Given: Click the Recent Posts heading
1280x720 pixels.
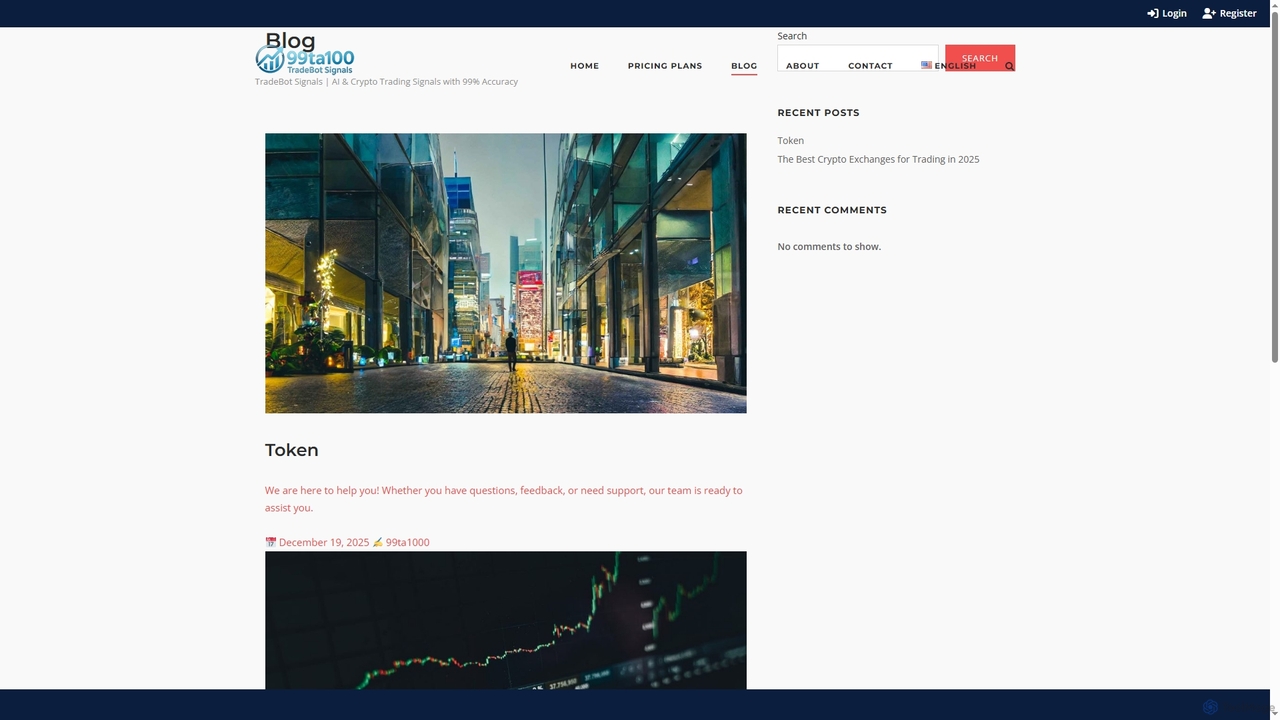Looking at the screenshot, I should [x=818, y=113].
